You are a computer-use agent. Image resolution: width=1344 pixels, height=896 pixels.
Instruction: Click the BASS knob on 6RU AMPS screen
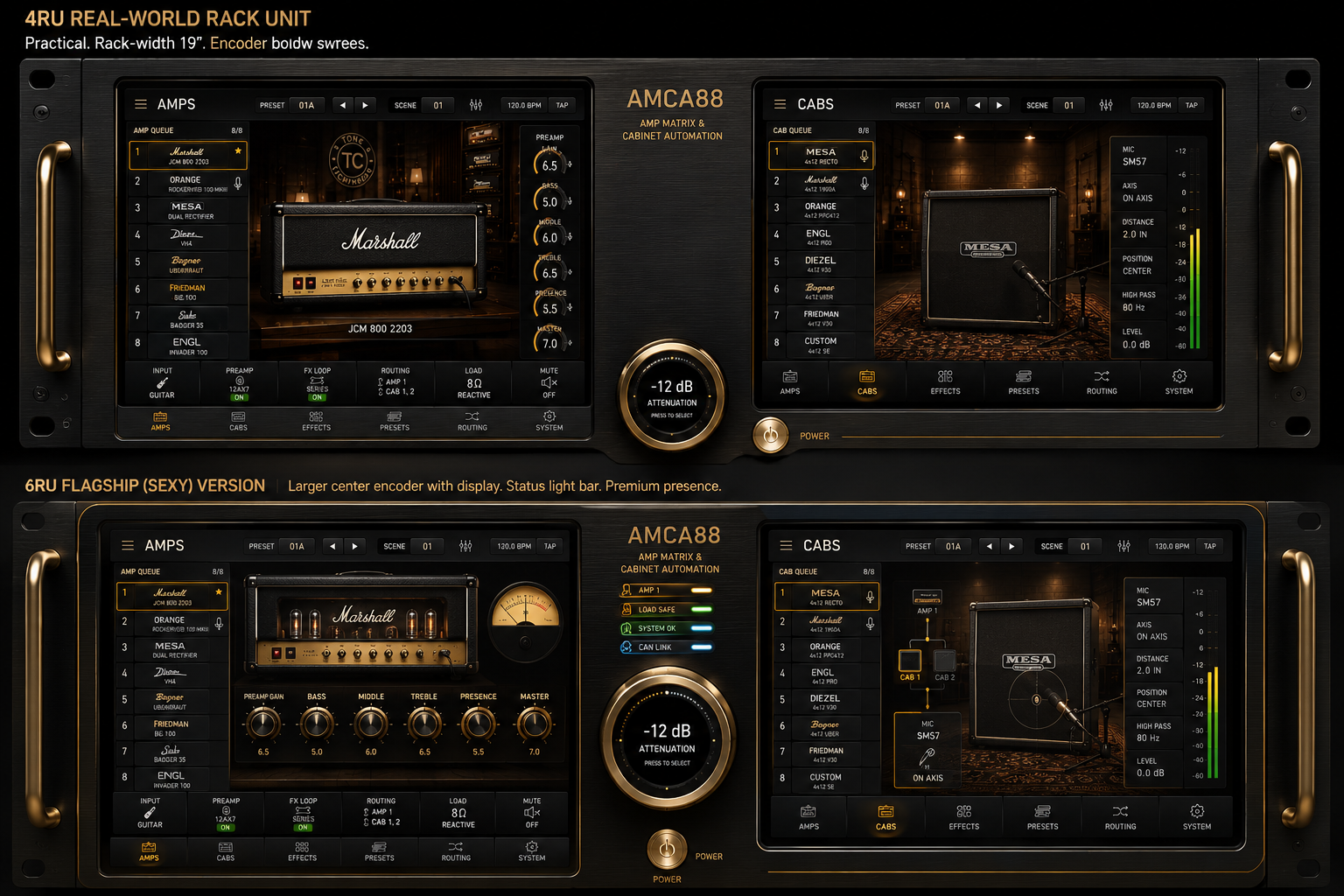point(317,724)
